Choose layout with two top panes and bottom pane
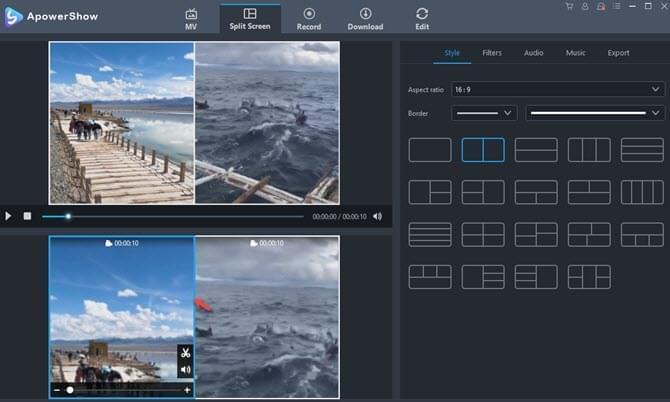 pyautogui.click(x=589, y=192)
